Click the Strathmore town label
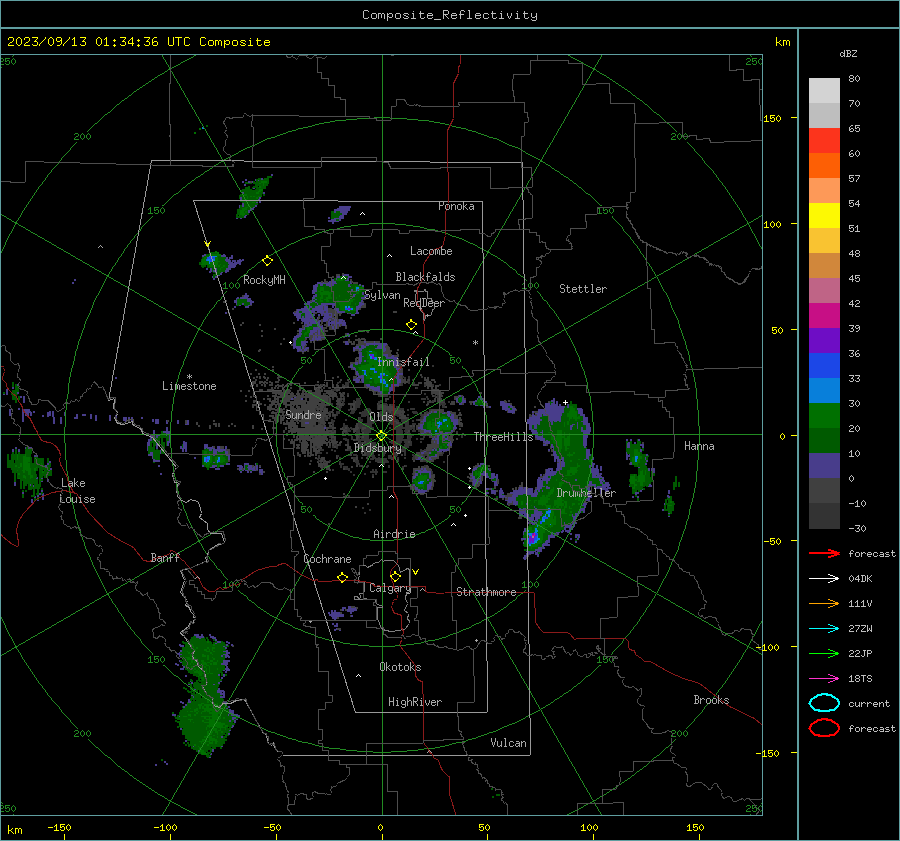The height and width of the screenshot is (841, 900). [486, 592]
